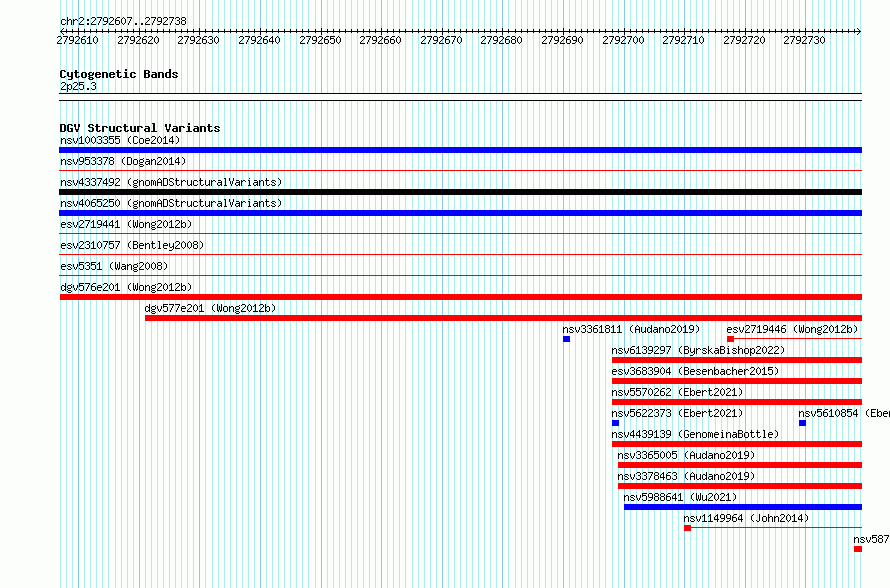Click the nsv1003355 (Coe2014) variant label

[120, 140]
